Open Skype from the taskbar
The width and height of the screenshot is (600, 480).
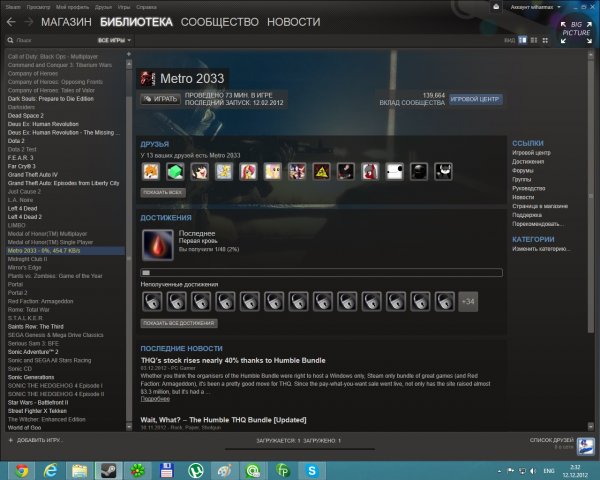coord(312,470)
